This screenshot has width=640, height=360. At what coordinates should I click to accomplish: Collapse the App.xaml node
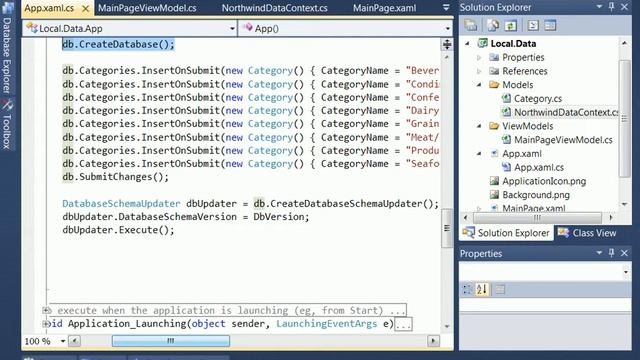480,153
